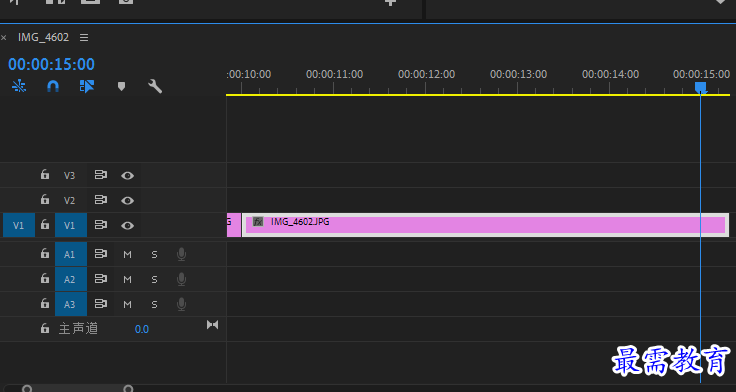736x392 pixels.
Task: Toggle lock on track V3
Action: [x=45, y=175]
